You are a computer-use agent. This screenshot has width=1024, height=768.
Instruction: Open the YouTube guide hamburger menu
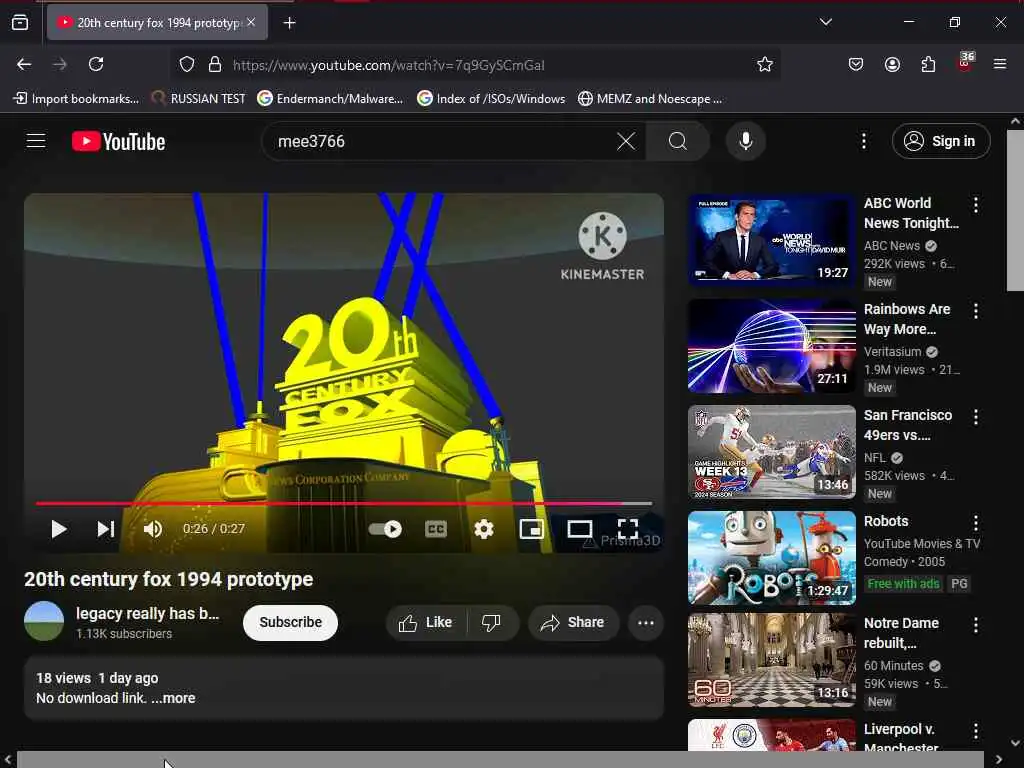click(x=36, y=141)
